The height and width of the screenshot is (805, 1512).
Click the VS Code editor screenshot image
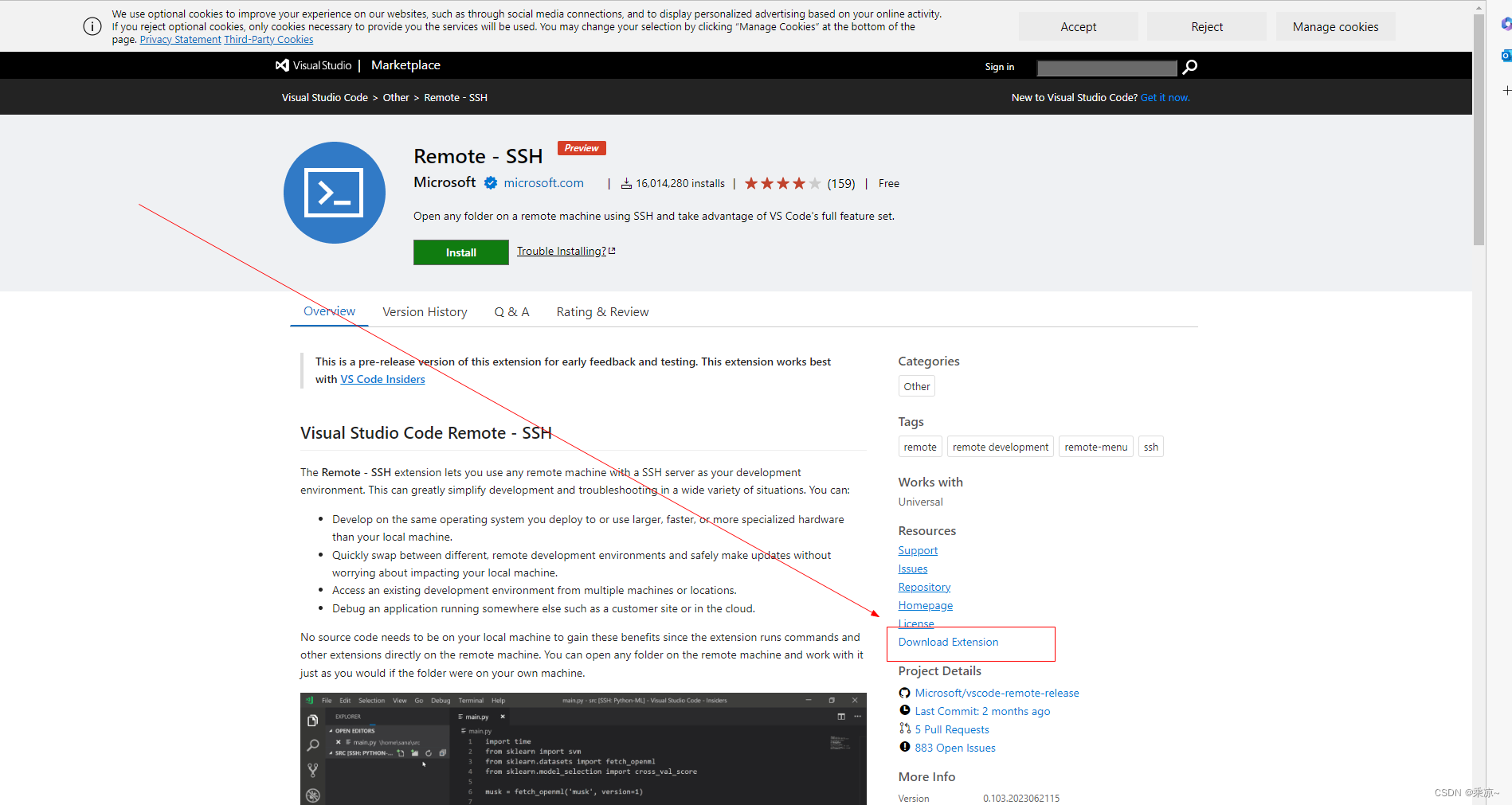click(583, 748)
